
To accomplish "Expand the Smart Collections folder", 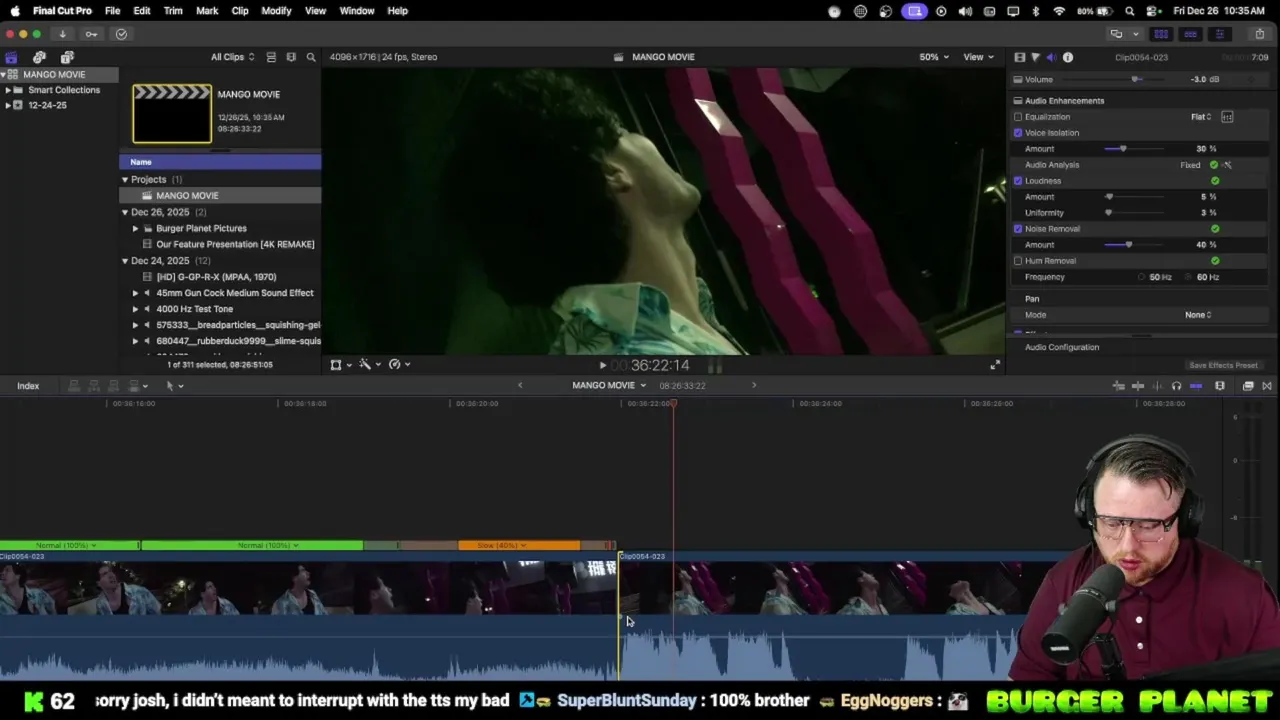I will pos(8,90).
